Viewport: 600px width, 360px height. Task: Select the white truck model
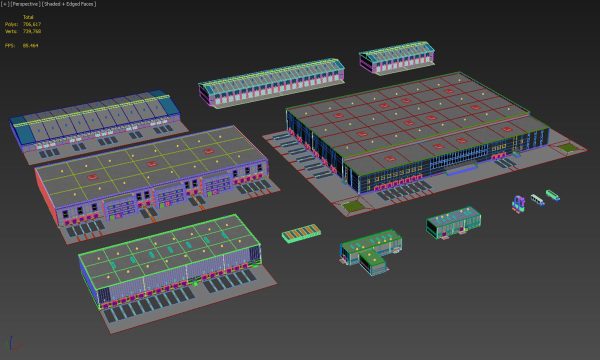click(537, 200)
